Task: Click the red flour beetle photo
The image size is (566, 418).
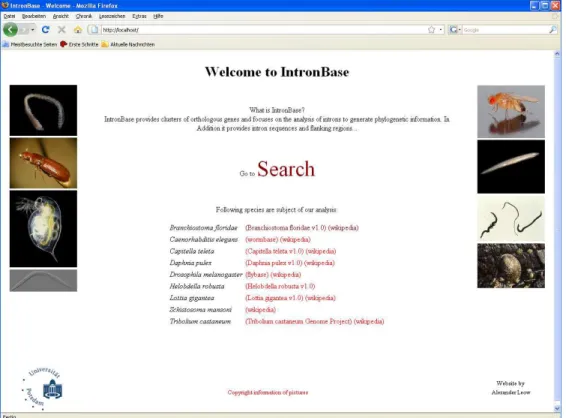Action: pyautogui.click(x=43, y=163)
